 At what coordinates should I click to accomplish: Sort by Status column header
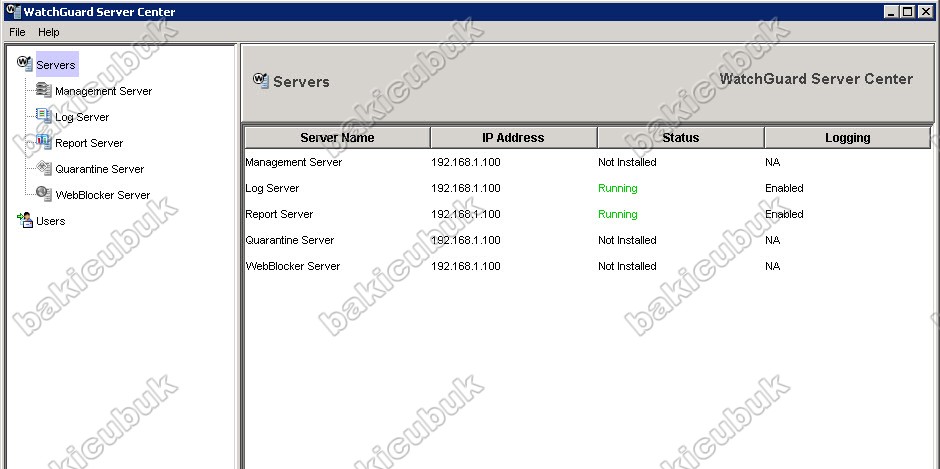tap(680, 137)
